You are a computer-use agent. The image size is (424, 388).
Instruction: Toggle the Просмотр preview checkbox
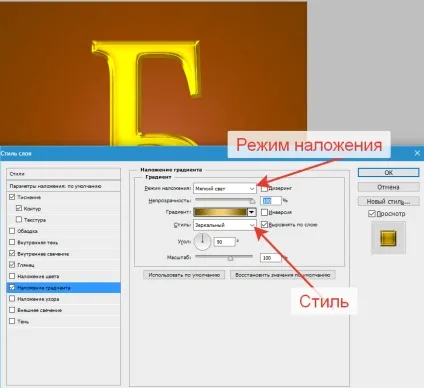click(372, 214)
